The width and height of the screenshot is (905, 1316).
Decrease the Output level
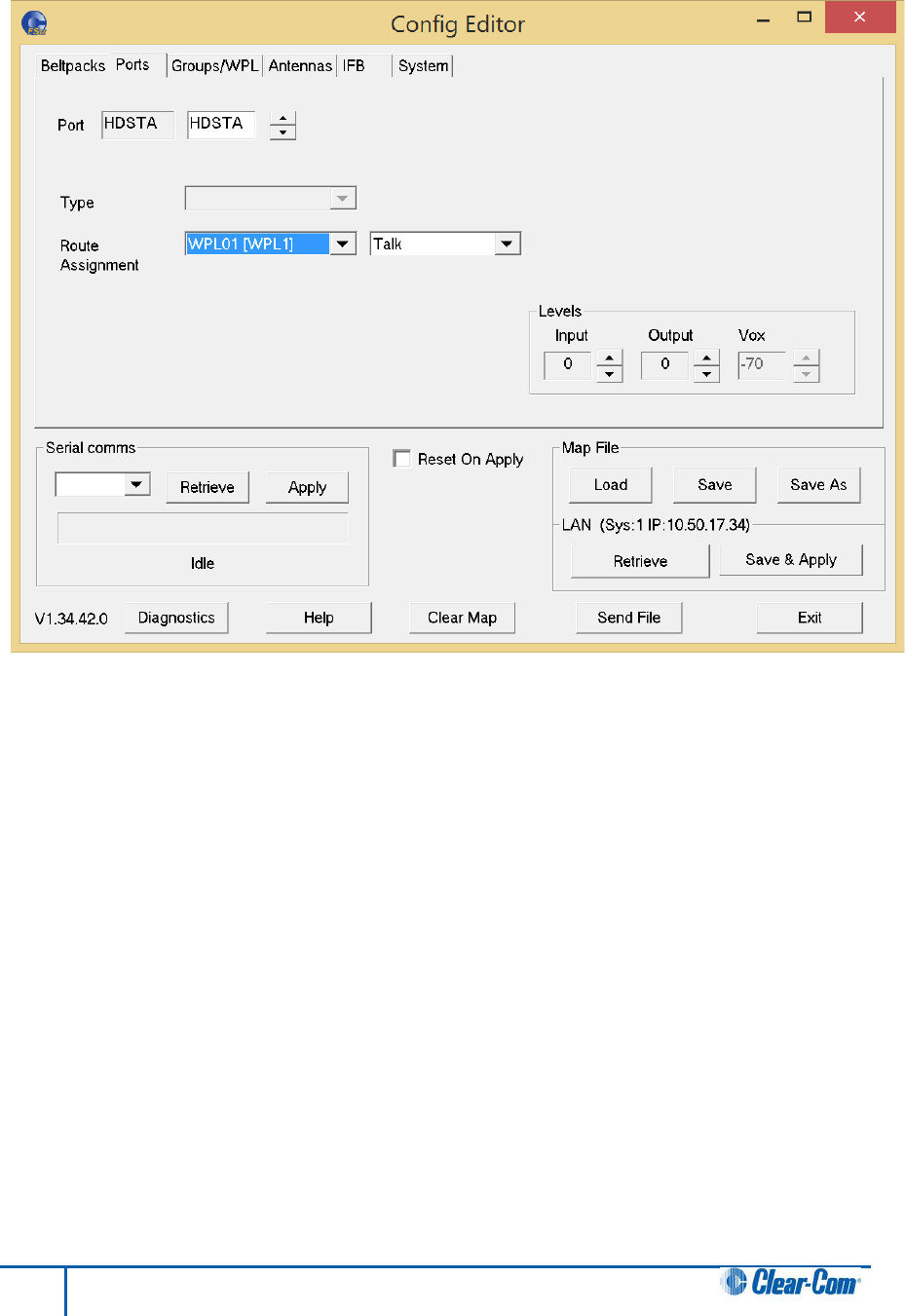pos(707,374)
